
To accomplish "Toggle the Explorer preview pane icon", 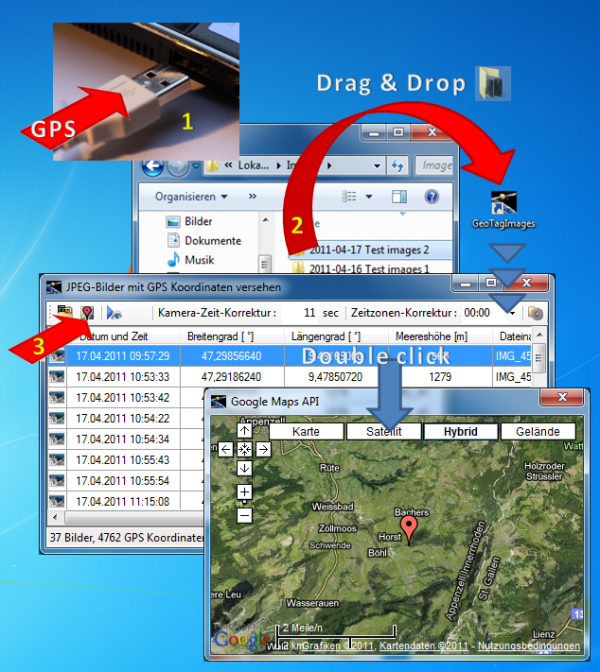I will [x=399, y=197].
